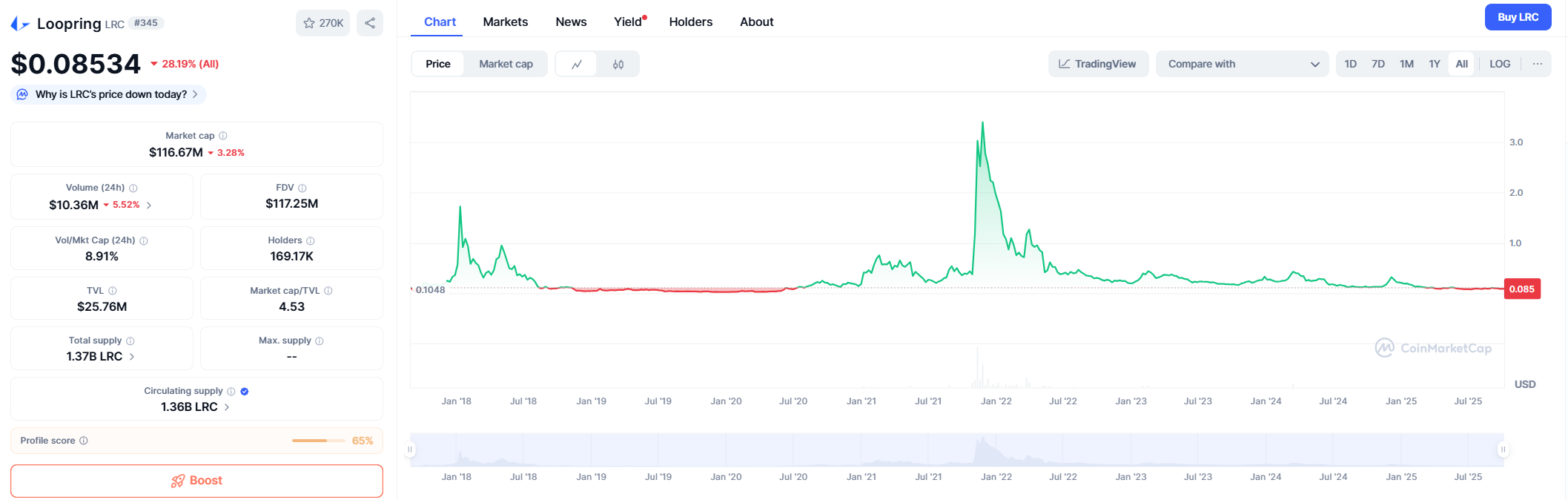Click the Buy LRC button
The width and height of the screenshot is (1568, 500).
click(1517, 17)
